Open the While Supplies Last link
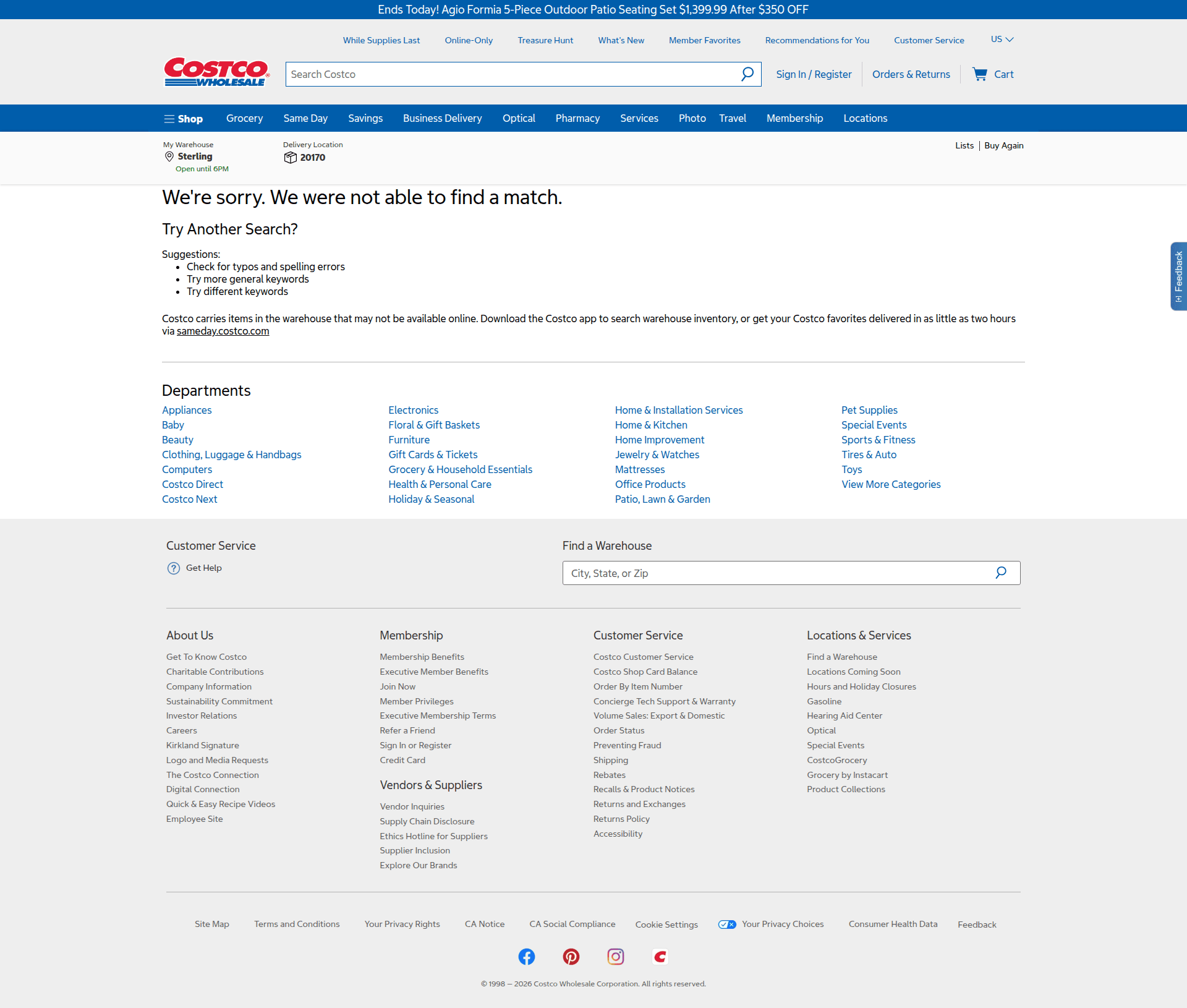 [381, 40]
